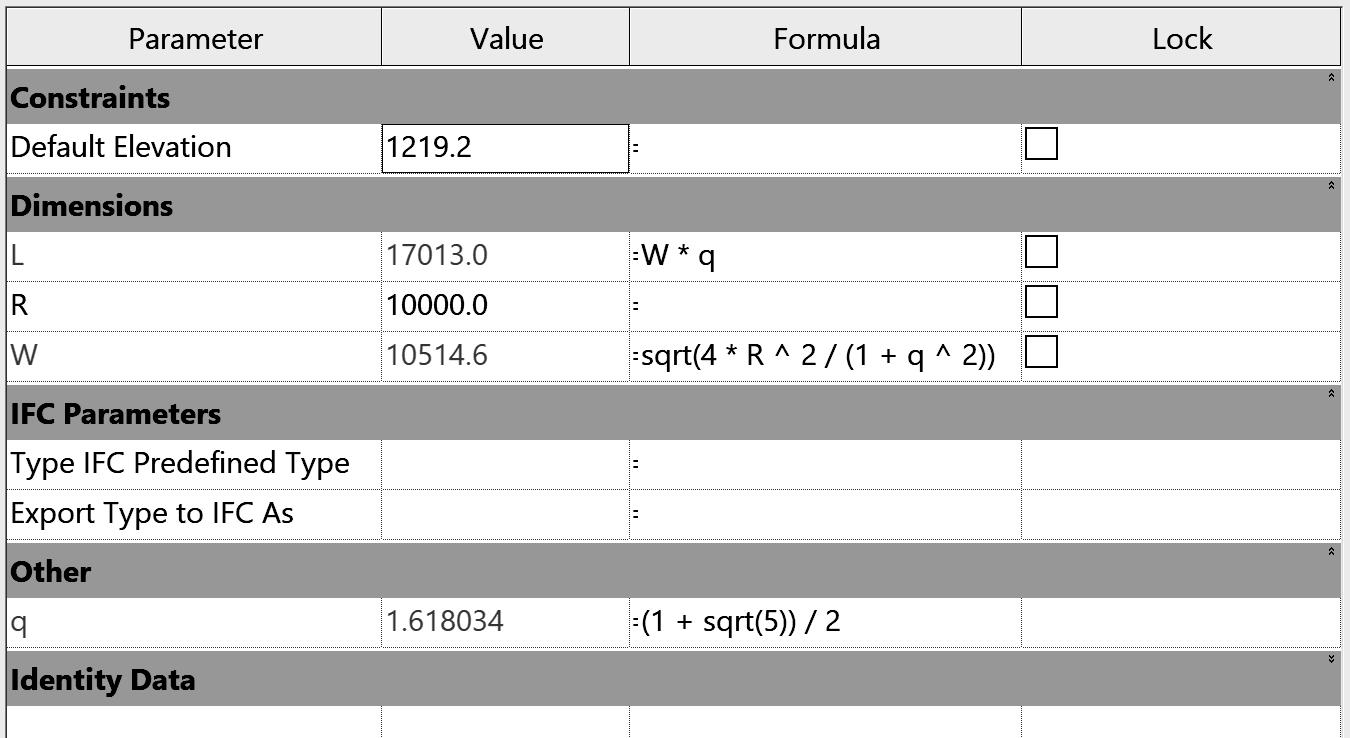The width and height of the screenshot is (1350, 738).
Task: Click the Type IFC Predefined Type value cell
Action: 505,464
